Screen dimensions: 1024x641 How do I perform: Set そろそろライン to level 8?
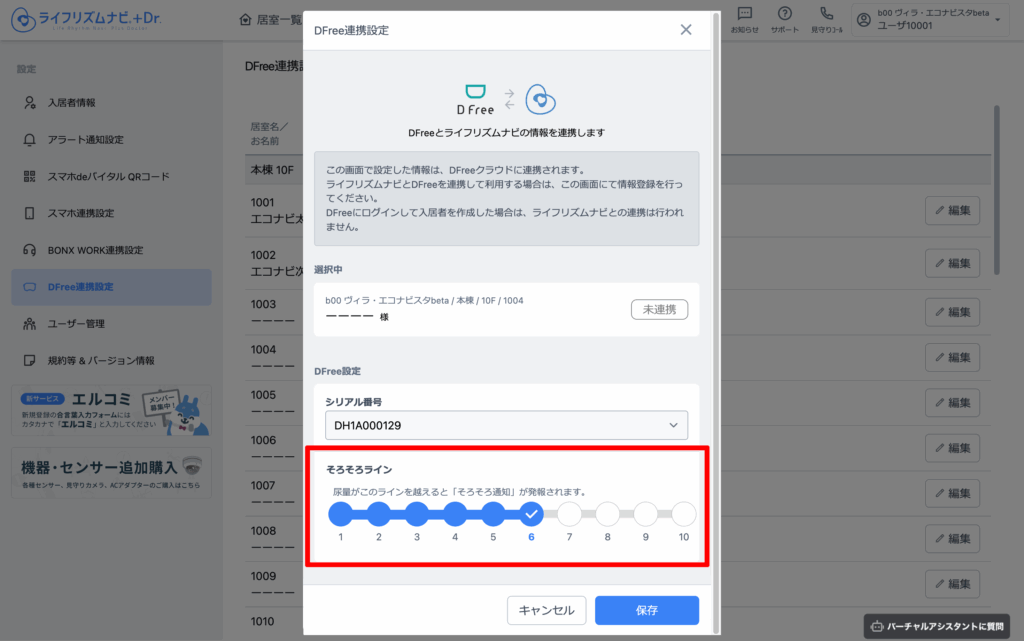(x=607, y=514)
